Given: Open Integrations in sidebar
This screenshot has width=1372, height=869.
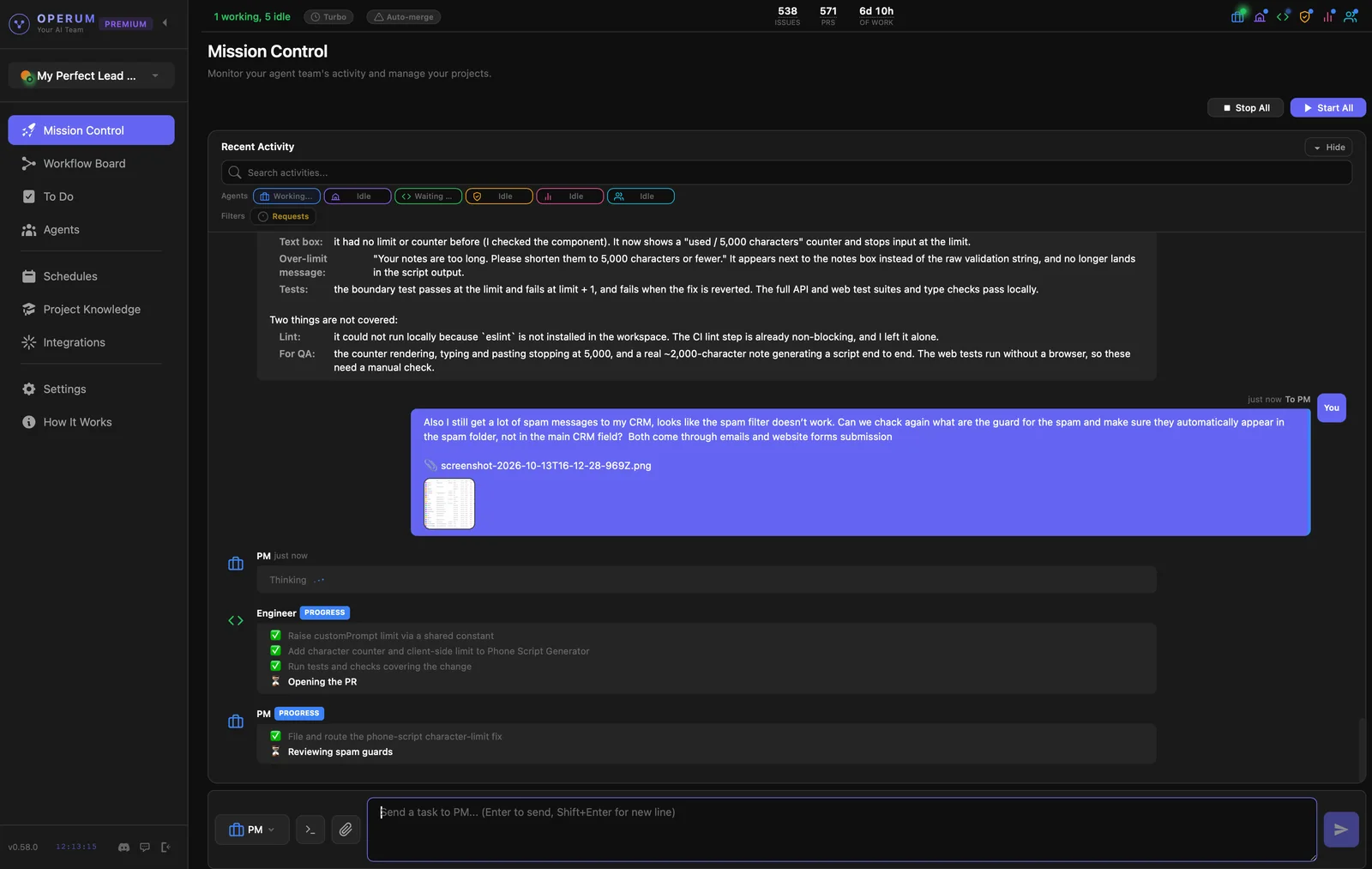Looking at the screenshot, I should click(91, 342).
